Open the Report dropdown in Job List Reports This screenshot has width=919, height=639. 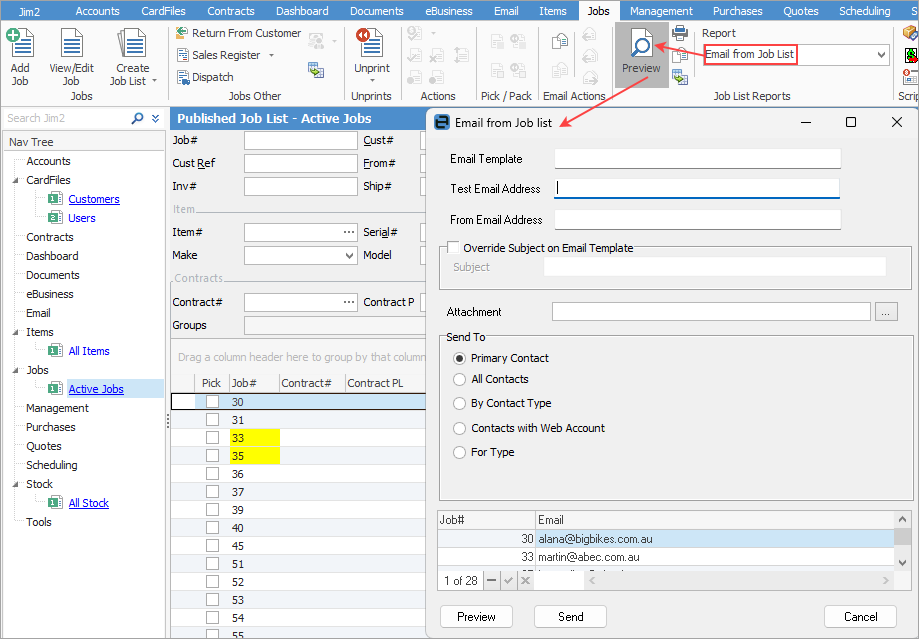coord(881,55)
